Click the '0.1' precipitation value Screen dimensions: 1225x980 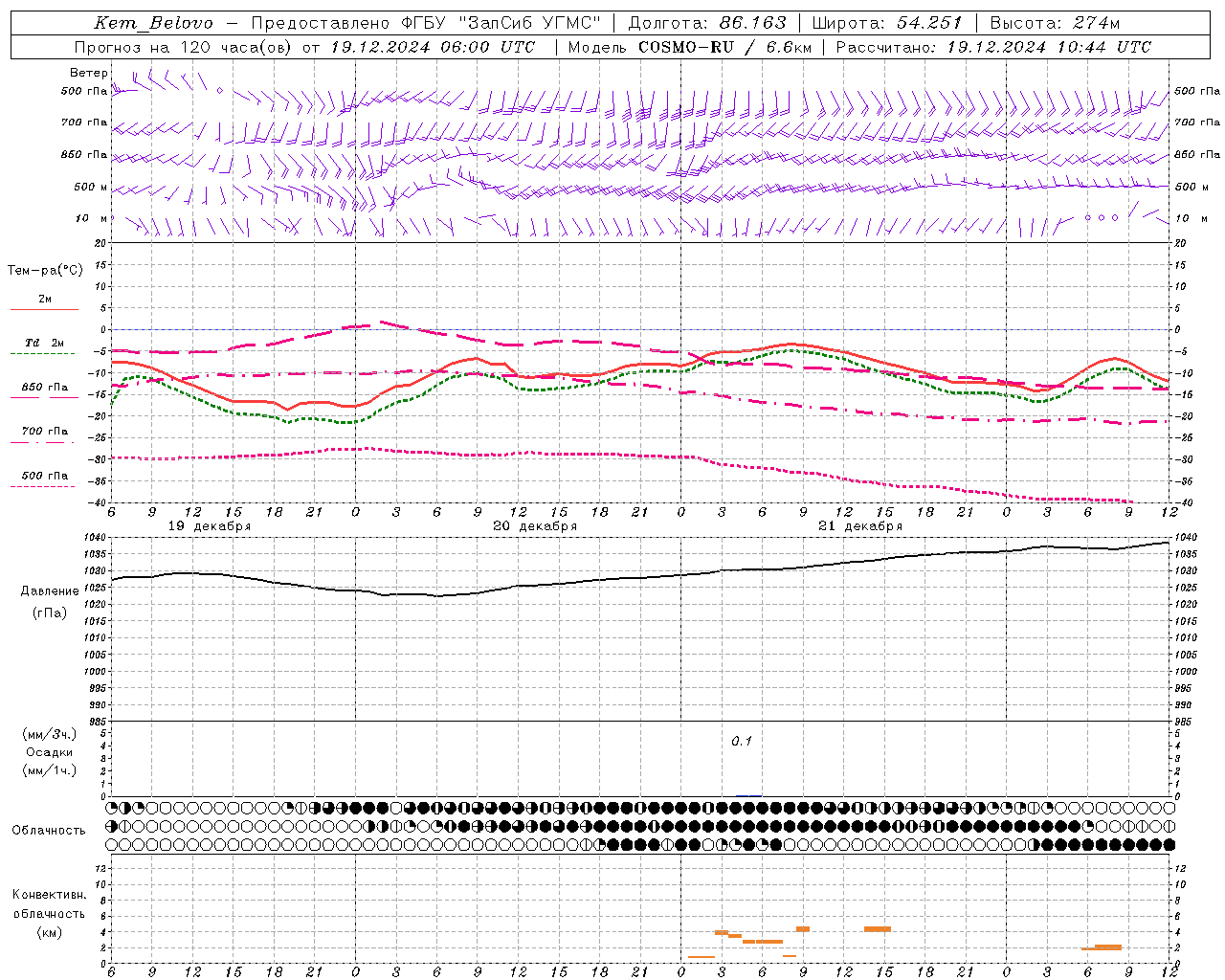(x=742, y=742)
